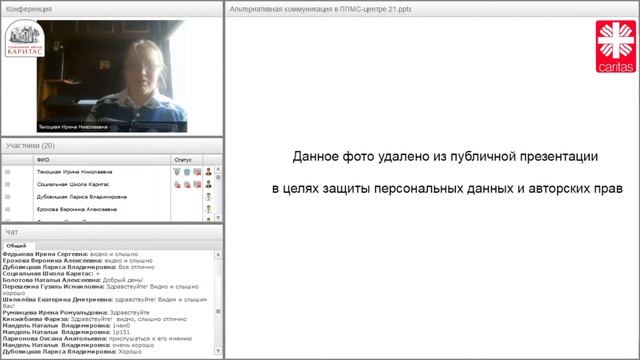Click the chat scroll down arrow
Viewport: 640px width, 360px height.
click(218, 351)
